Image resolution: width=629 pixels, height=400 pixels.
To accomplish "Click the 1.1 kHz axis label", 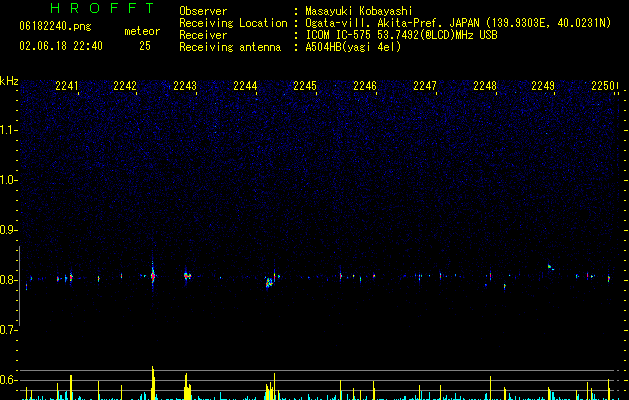I will coord(7,130).
